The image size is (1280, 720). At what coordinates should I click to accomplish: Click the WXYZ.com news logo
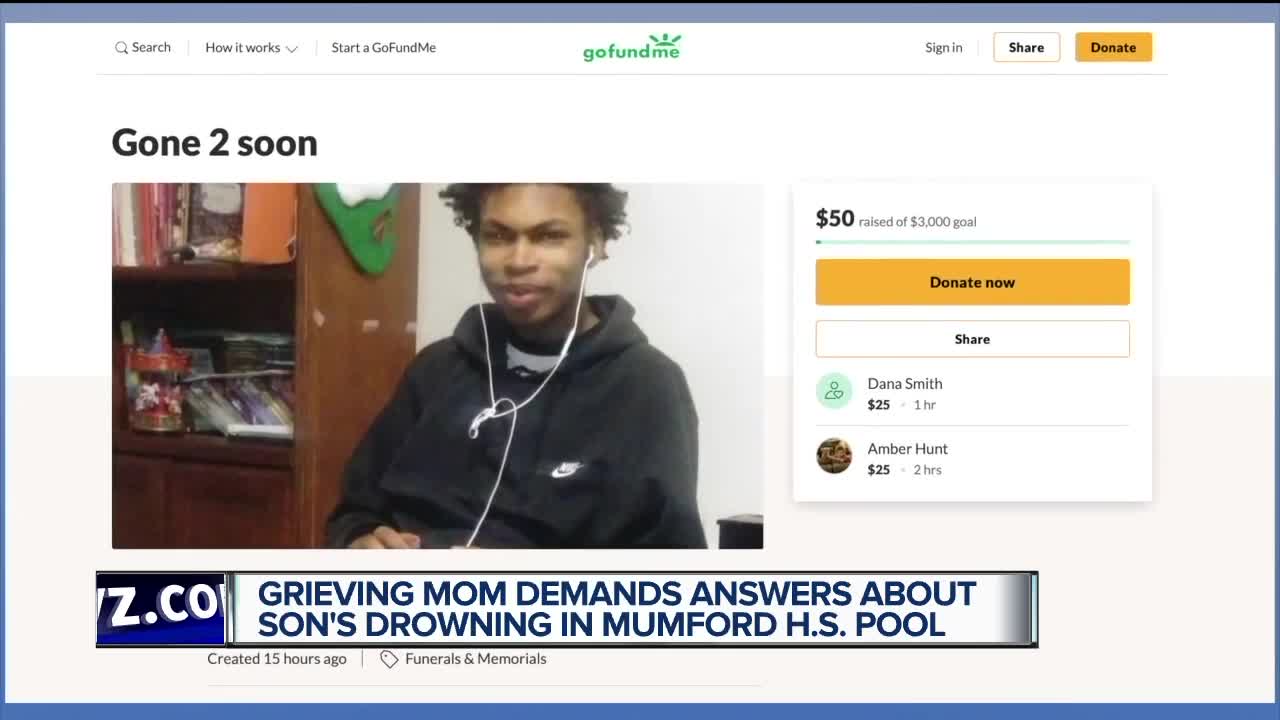(x=161, y=609)
